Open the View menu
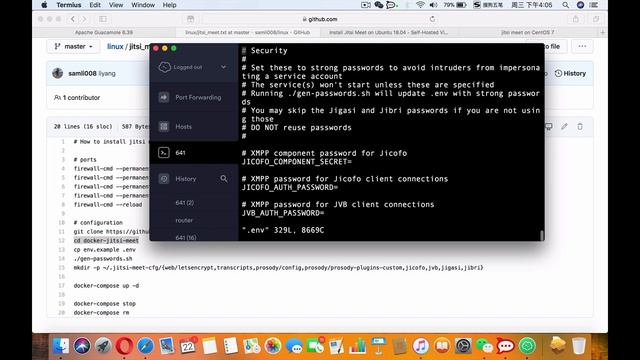Viewport: 640px width, 360px height. click(x=116, y=5)
